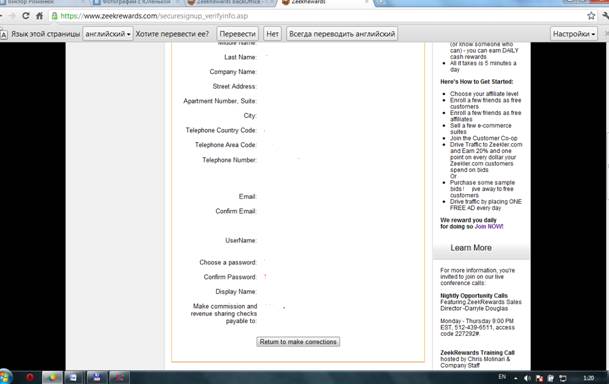Click the zeekrewards.com address bar URL
The width and height of the screenshot is (609, 384).
154,16
